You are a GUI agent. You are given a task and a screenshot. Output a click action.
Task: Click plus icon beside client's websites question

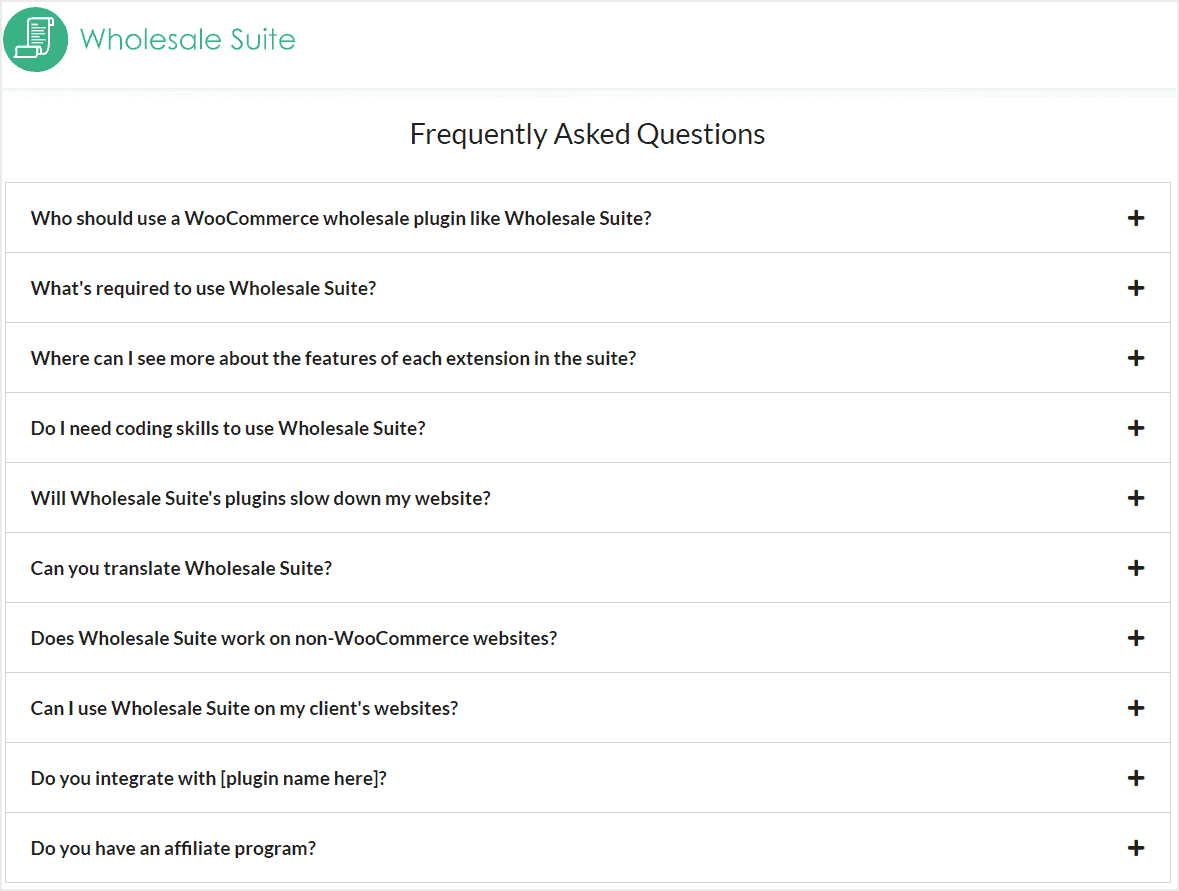pyautogui.click(x=1135, y=708)
